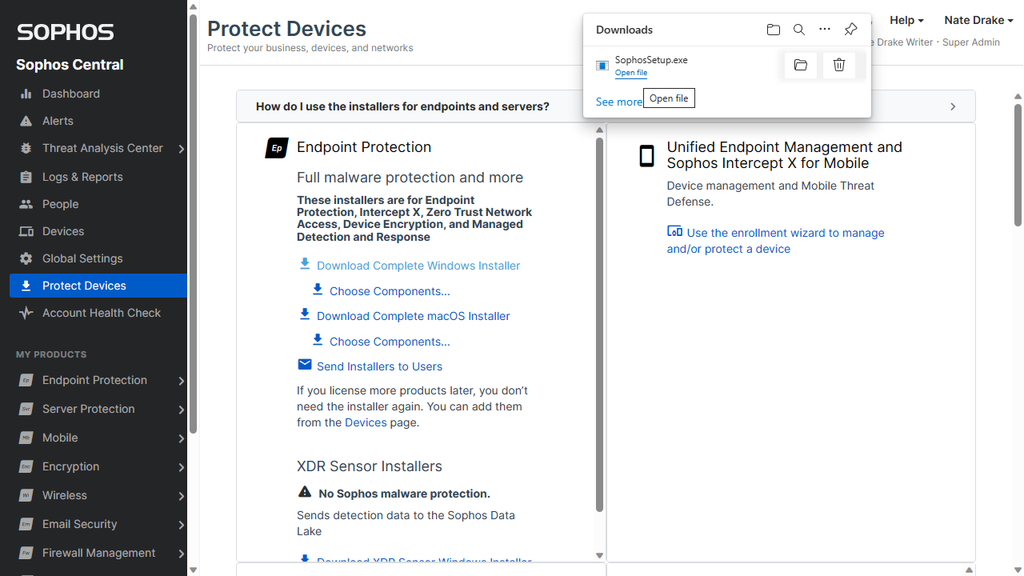Search downloads with the magnifier icon
1024x576 pixels.
[799, 29]
